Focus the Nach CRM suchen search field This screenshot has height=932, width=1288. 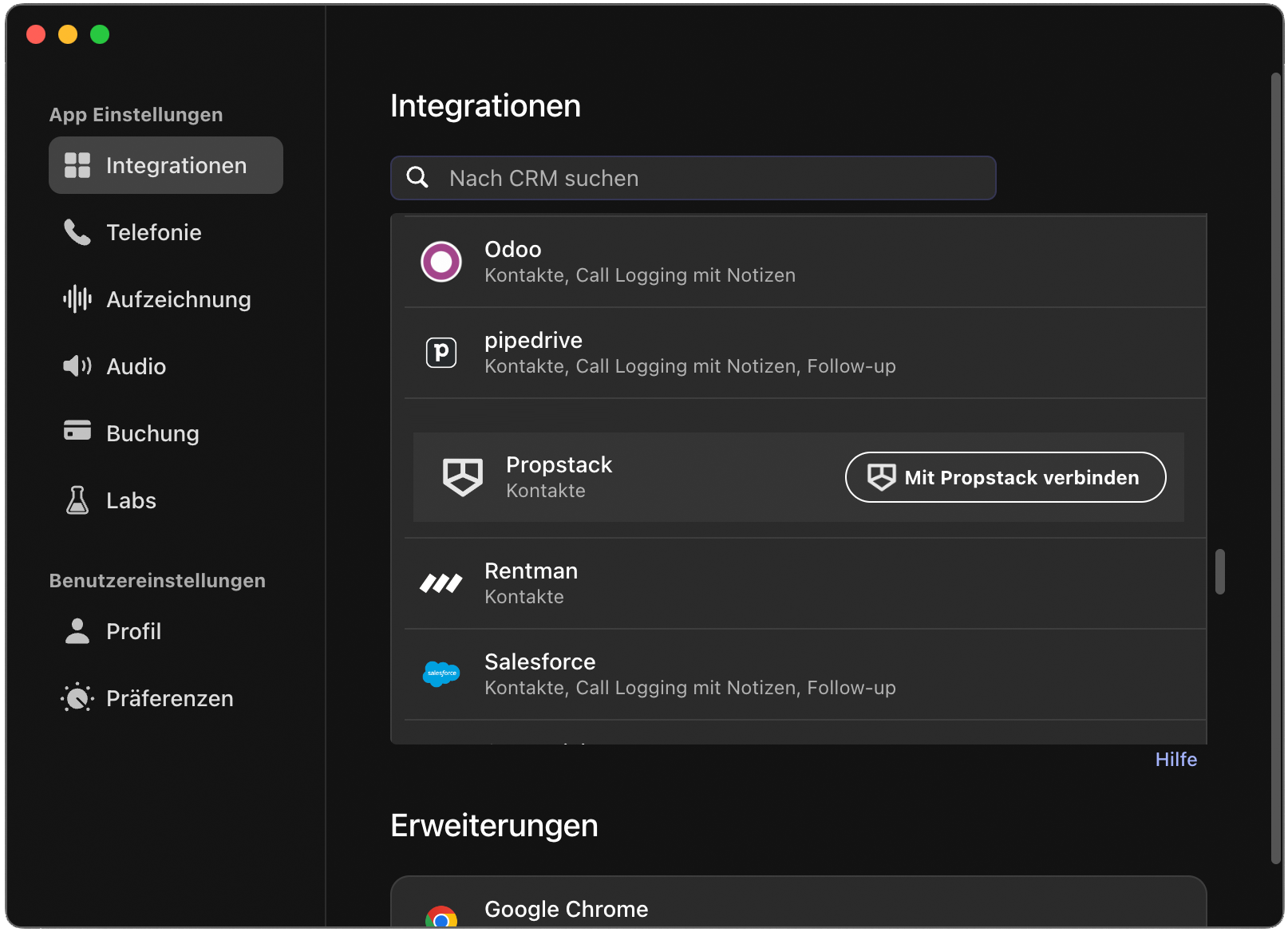click(x=693, y=178)
